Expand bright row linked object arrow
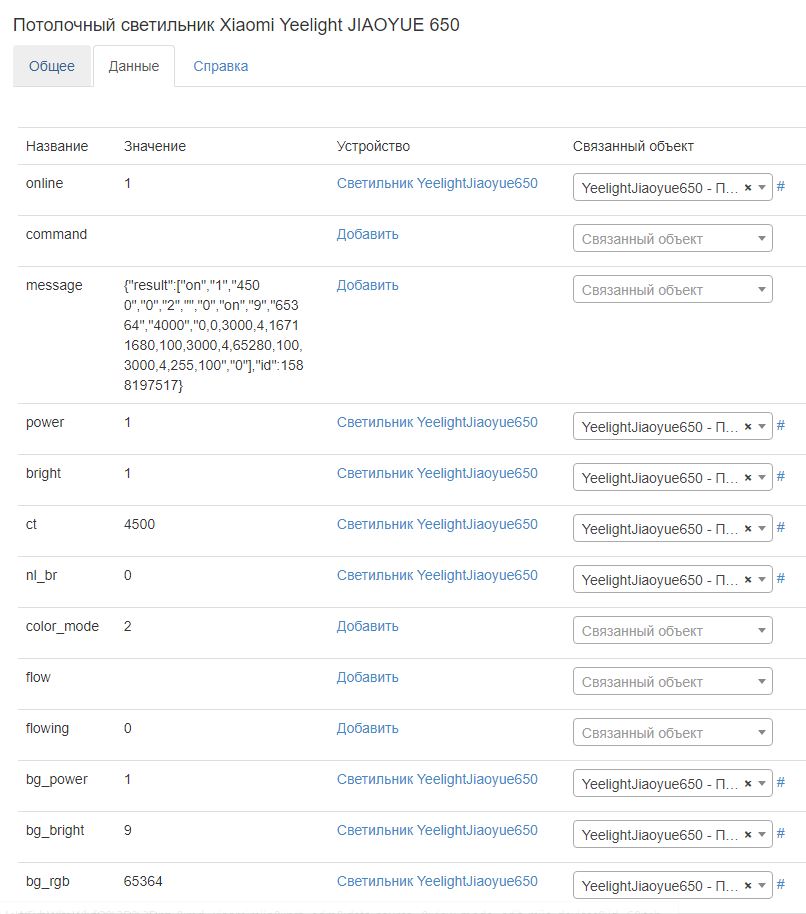The height and width of the screenshot is (914, 806). [762, 477]
